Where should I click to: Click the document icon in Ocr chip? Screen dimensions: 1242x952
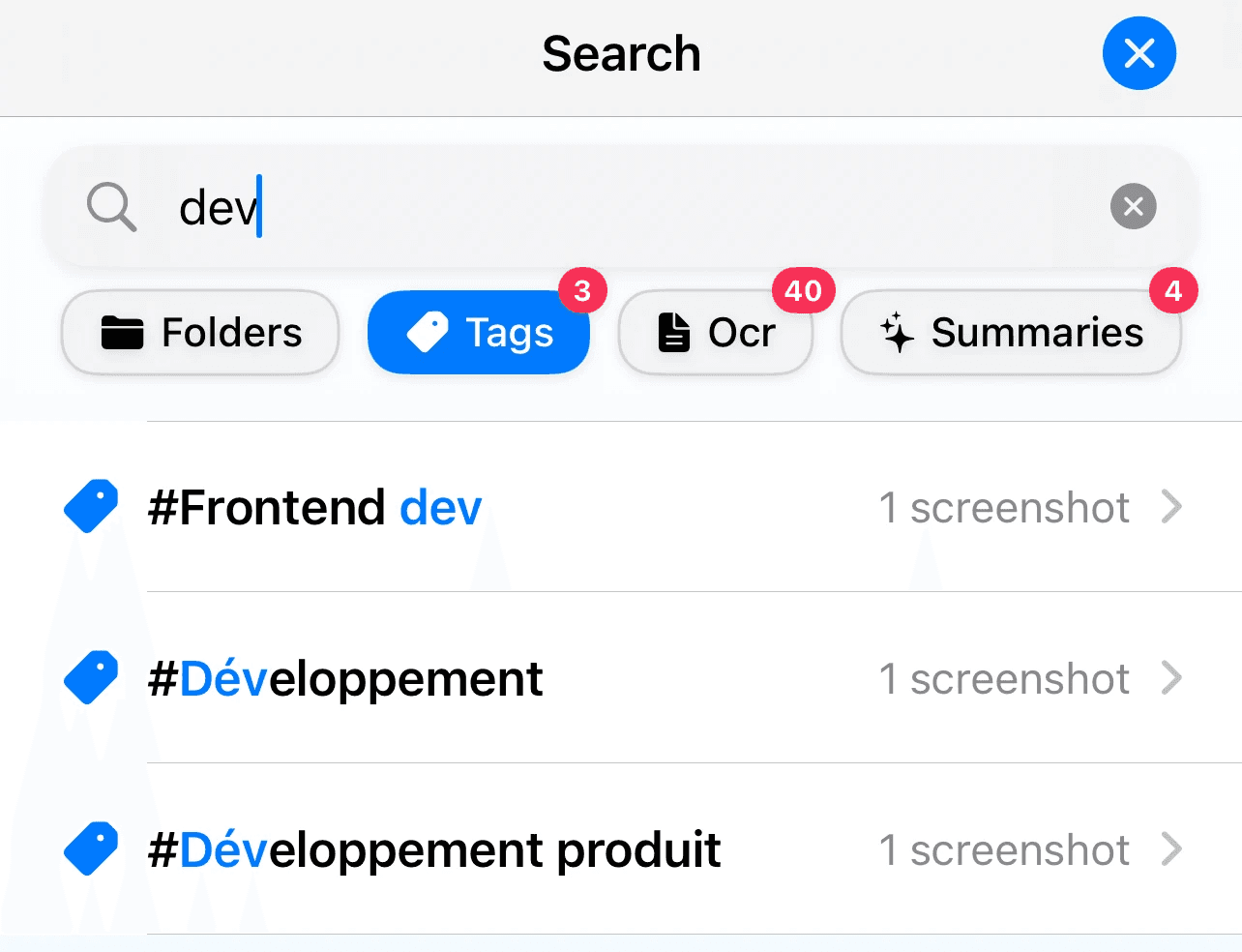pyautogui.click(x=674, y=333)
